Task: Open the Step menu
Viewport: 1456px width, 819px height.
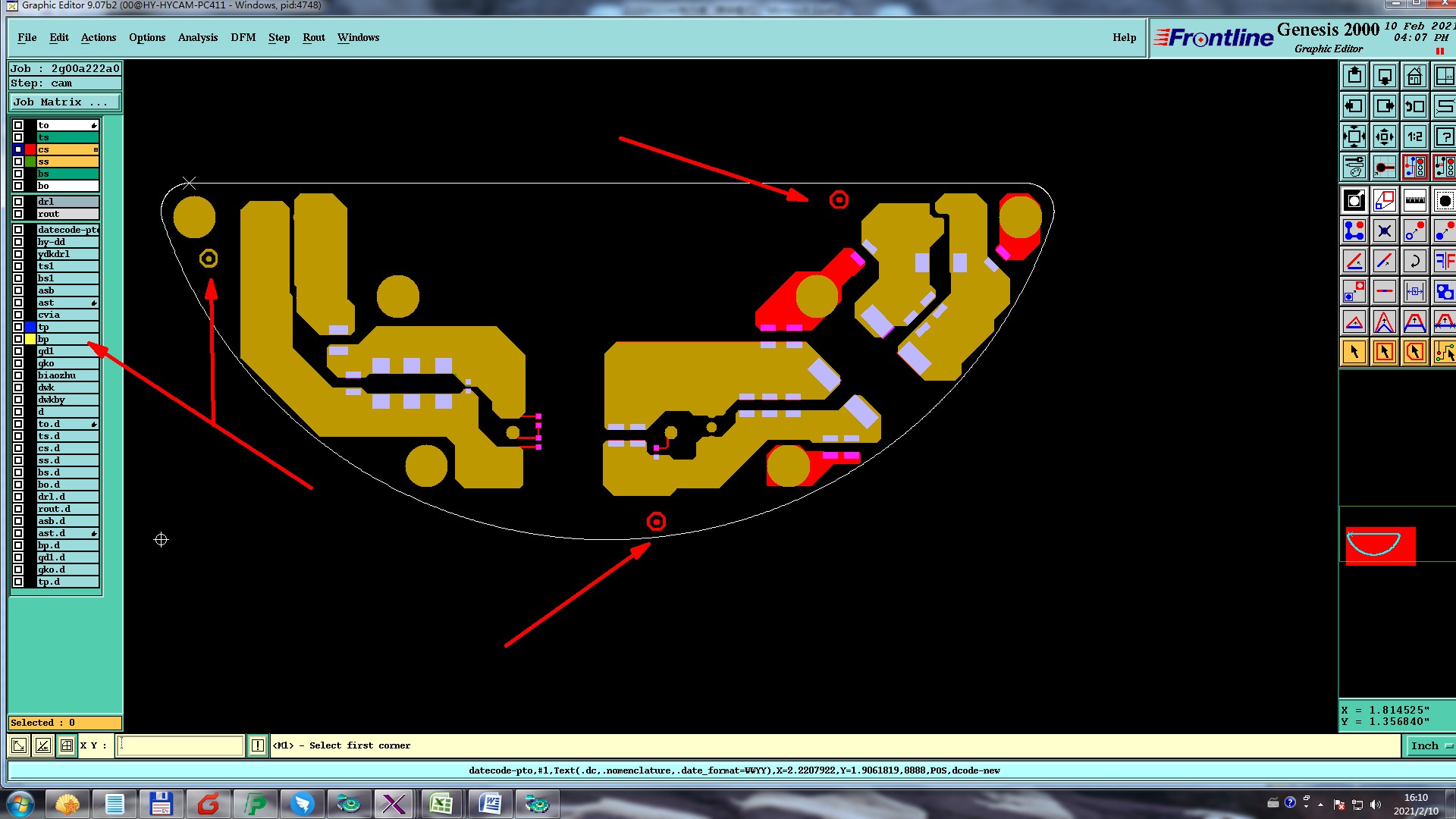Action: pyautogui.click(x=279, y=37)
